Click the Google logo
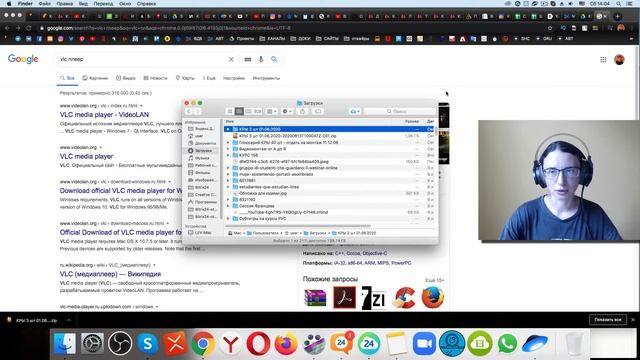This screenshot has width=640, height=360. point(23,59)
